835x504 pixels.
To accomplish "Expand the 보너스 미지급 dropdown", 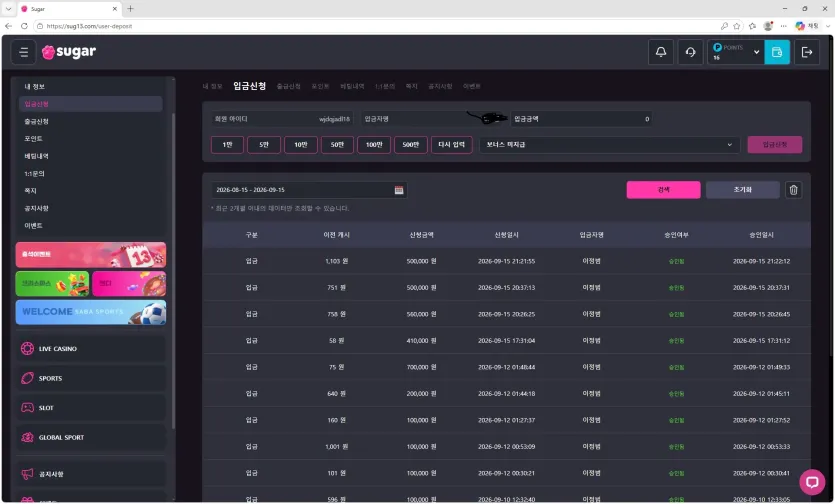I will [609, 145].
